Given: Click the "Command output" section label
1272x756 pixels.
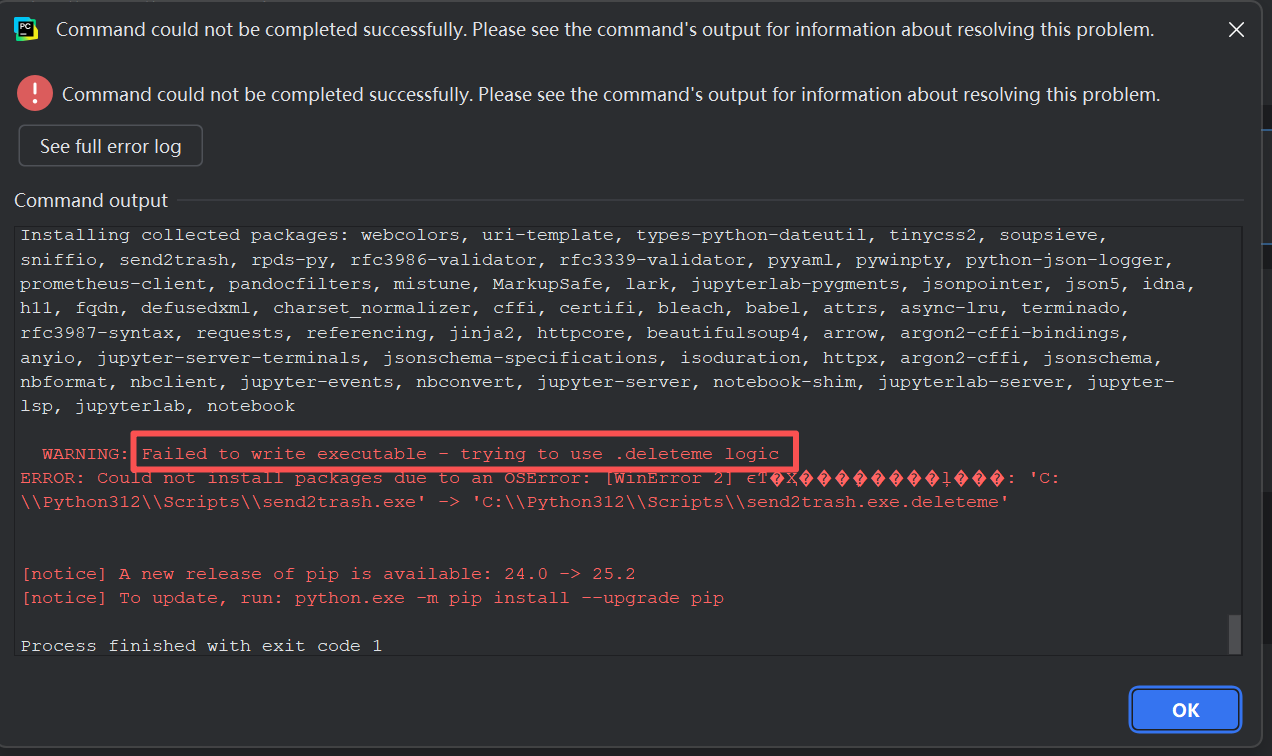Looking at the screenshot, I should (91, 200).
